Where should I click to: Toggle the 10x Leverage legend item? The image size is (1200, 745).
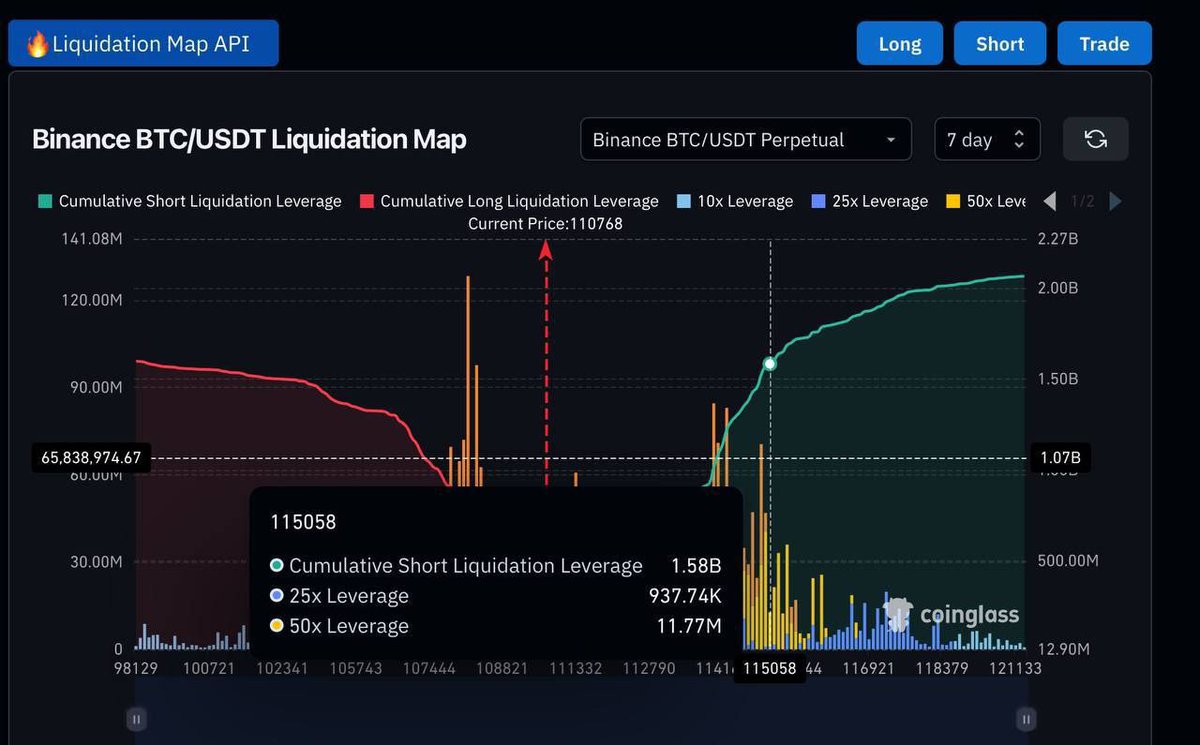(x=735, y=201)
